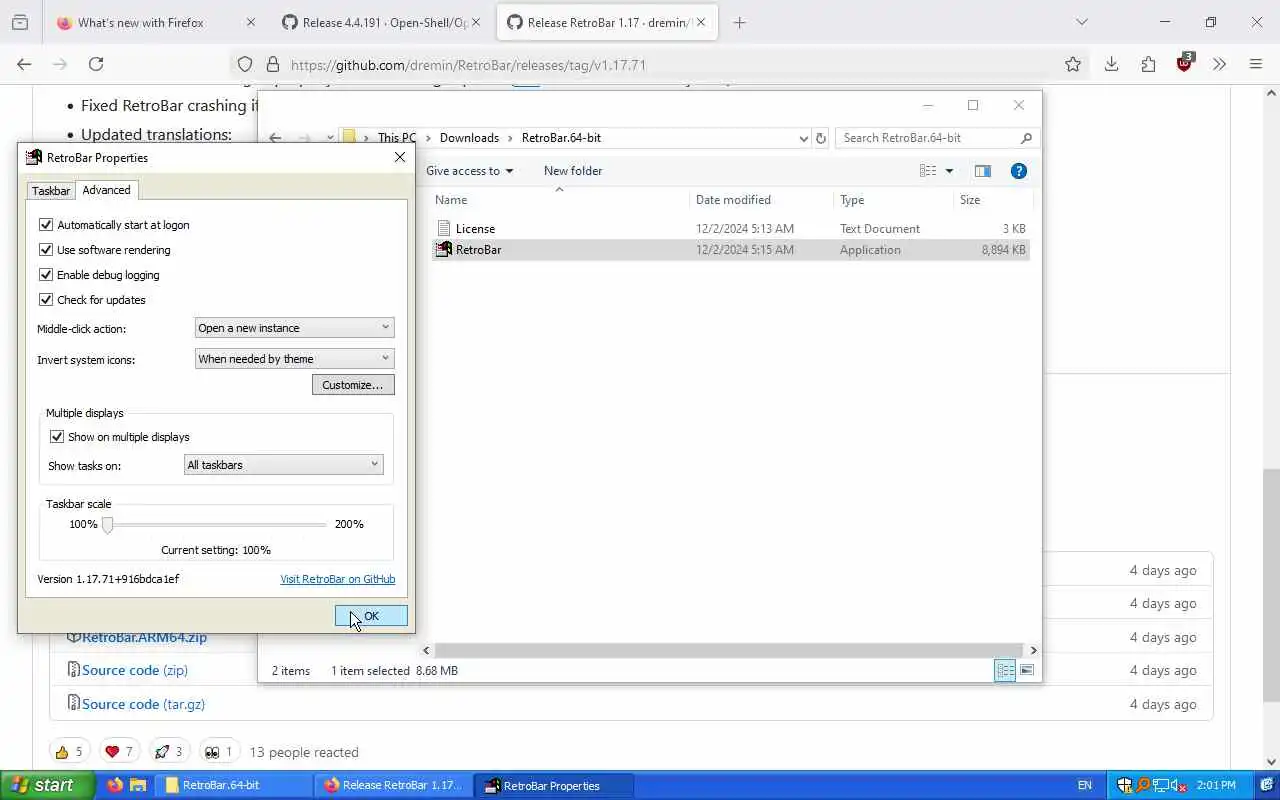Select Advanced tab in RetroBar Properties
Viewport: 1280px width, 800px height.
pos(106,190)
